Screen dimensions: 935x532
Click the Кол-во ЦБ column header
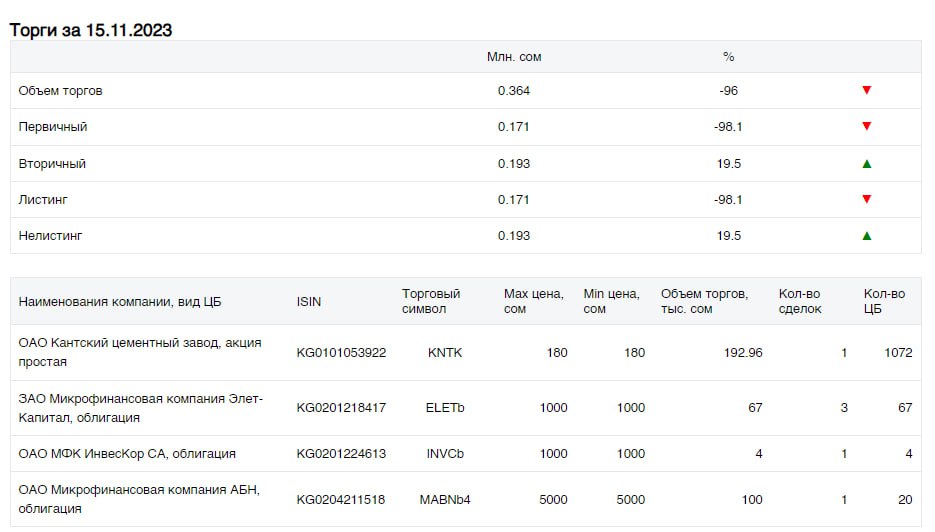(884, 301)
